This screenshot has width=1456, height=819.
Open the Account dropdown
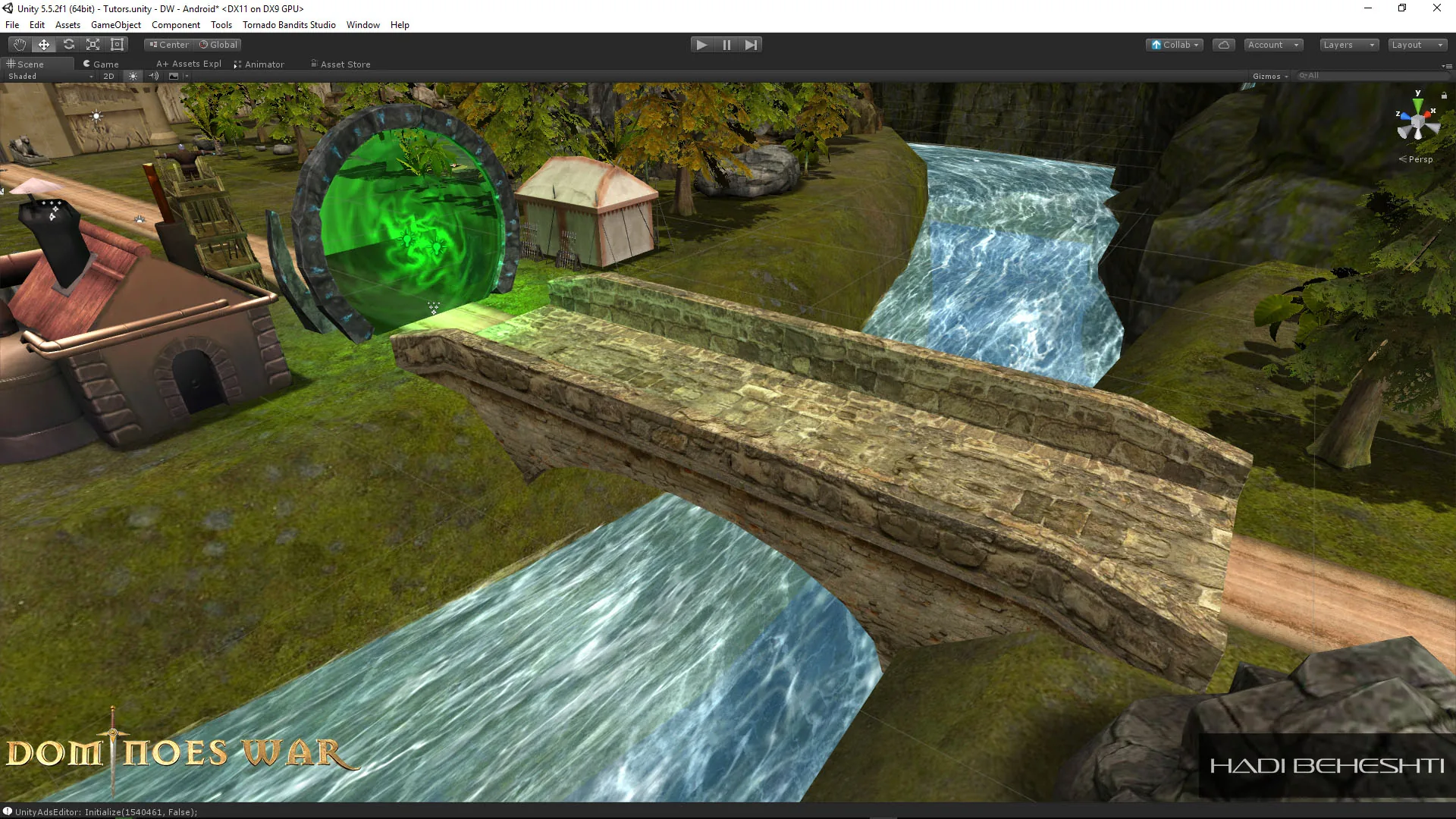point(1273,45)
